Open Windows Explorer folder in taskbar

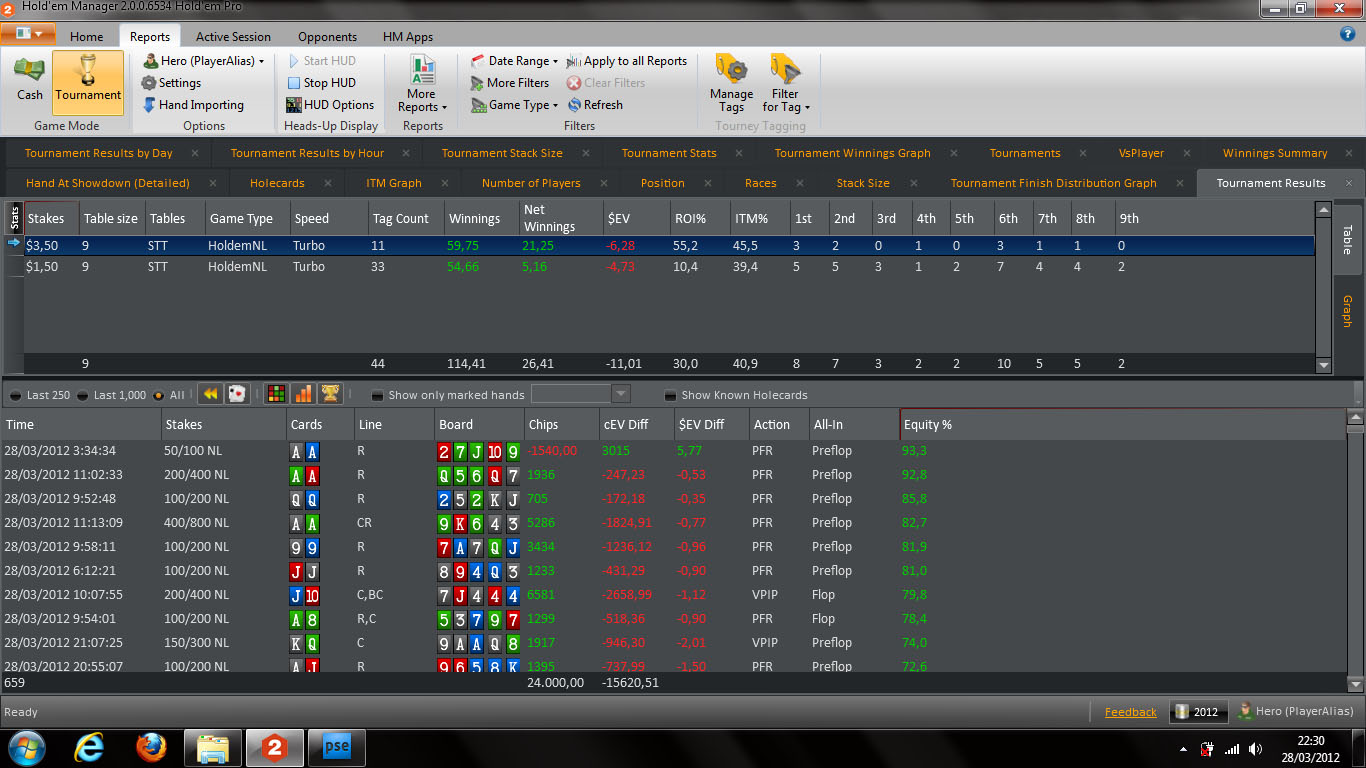(212, 747)
